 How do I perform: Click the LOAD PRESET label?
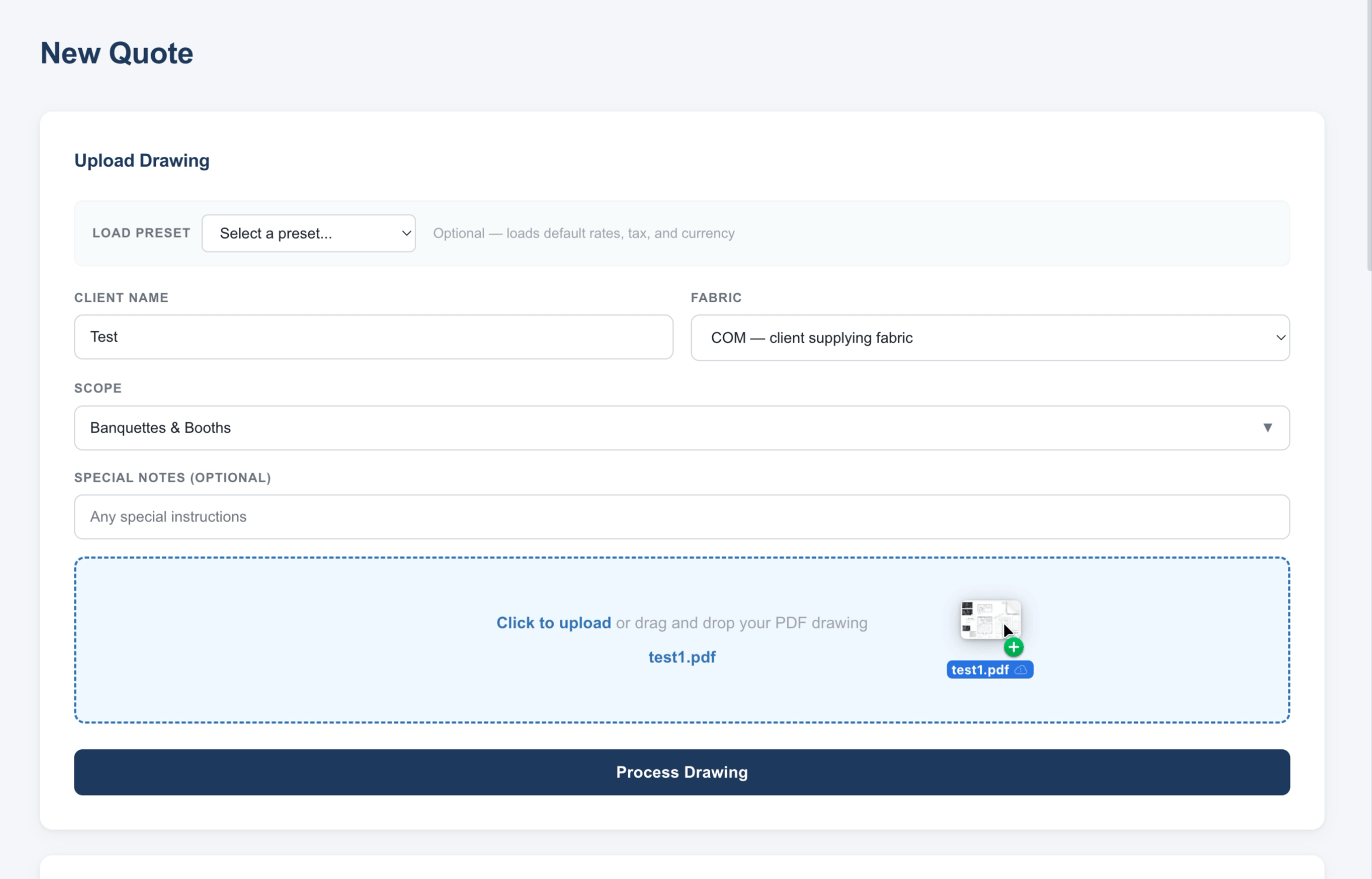tap(141, 233)
